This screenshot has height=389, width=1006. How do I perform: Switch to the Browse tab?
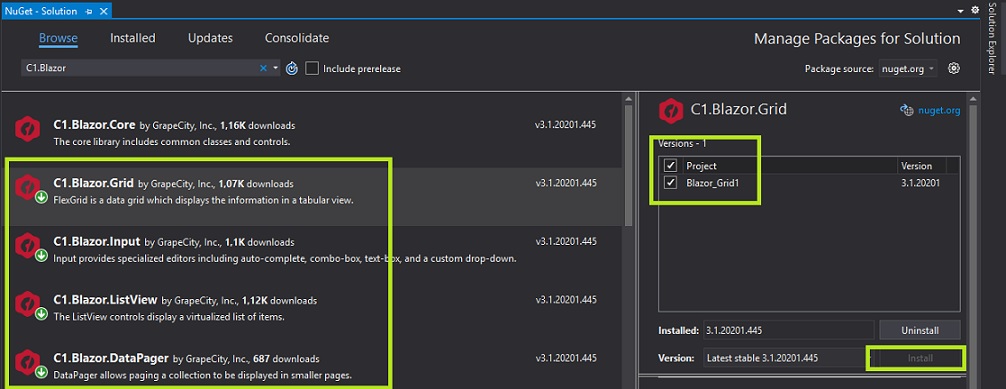pos(58,38)
